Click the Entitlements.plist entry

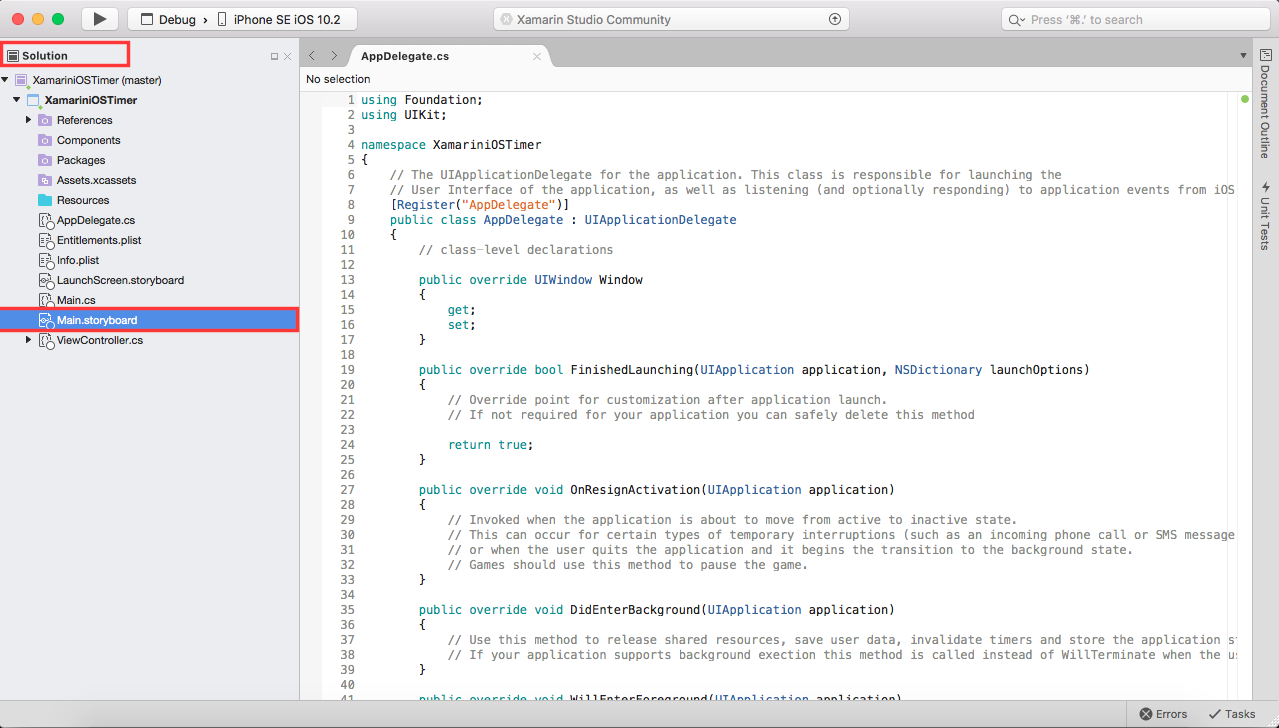click(x=96, y=240)
